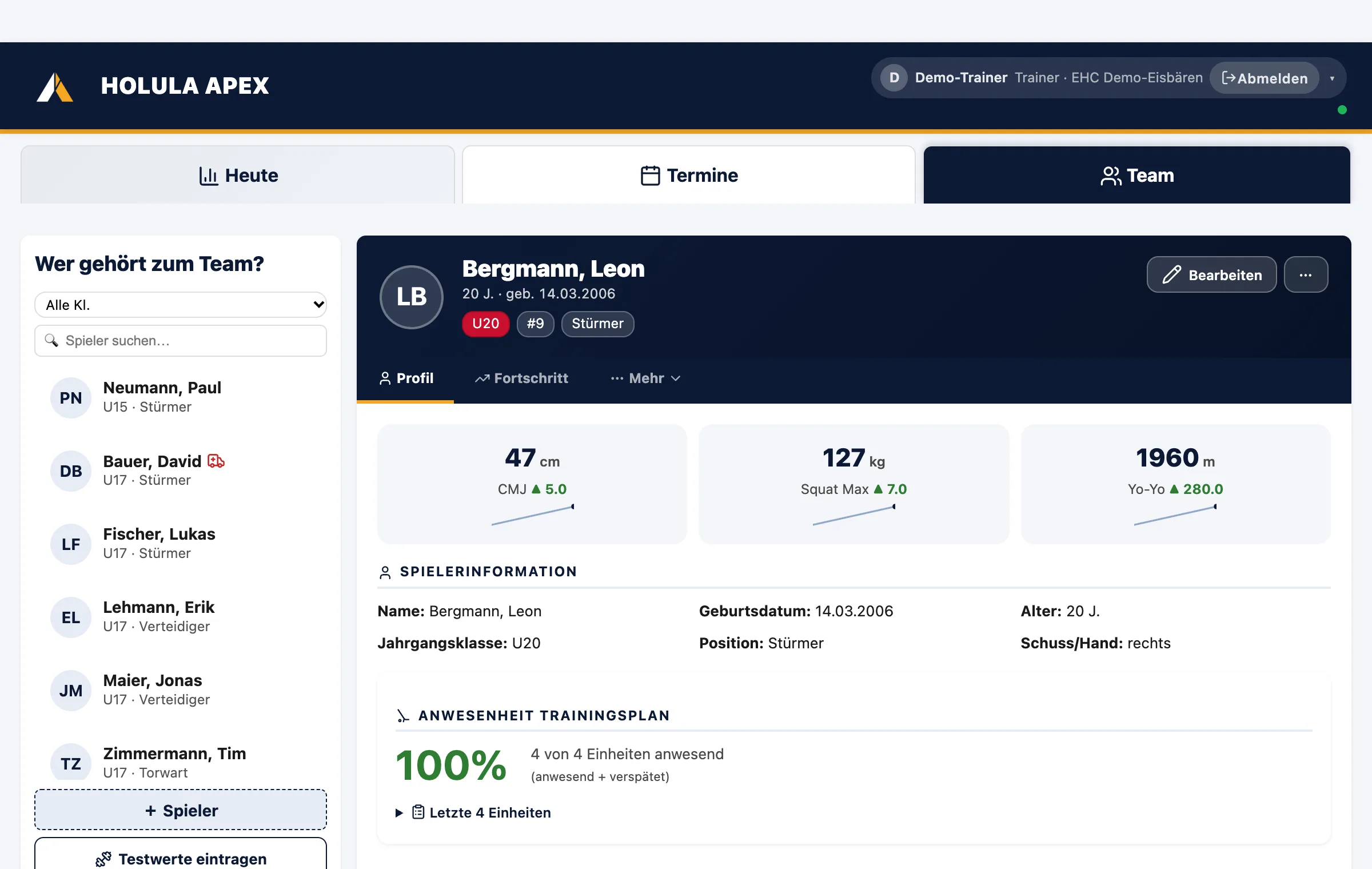Switch to the Profil sub-tab
The width and height of the screenshot is (1372, 869).
point(406,378)
